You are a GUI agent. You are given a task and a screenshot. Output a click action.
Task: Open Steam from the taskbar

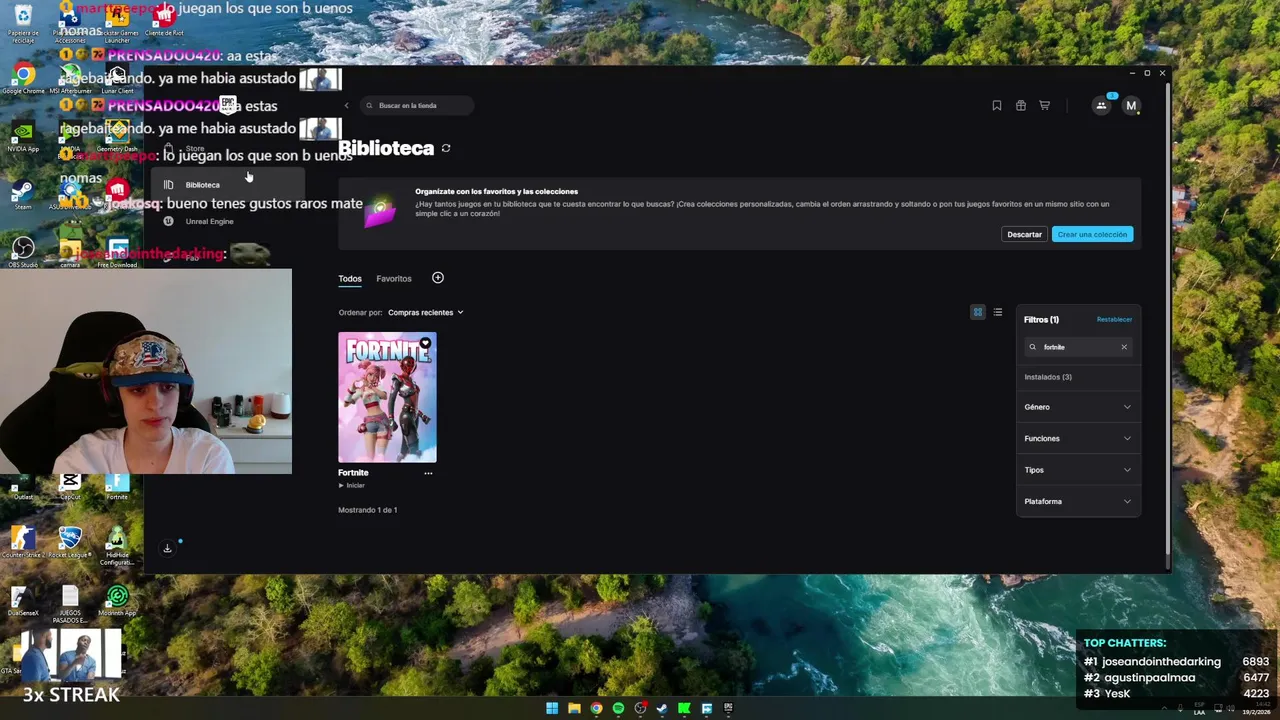662,708
